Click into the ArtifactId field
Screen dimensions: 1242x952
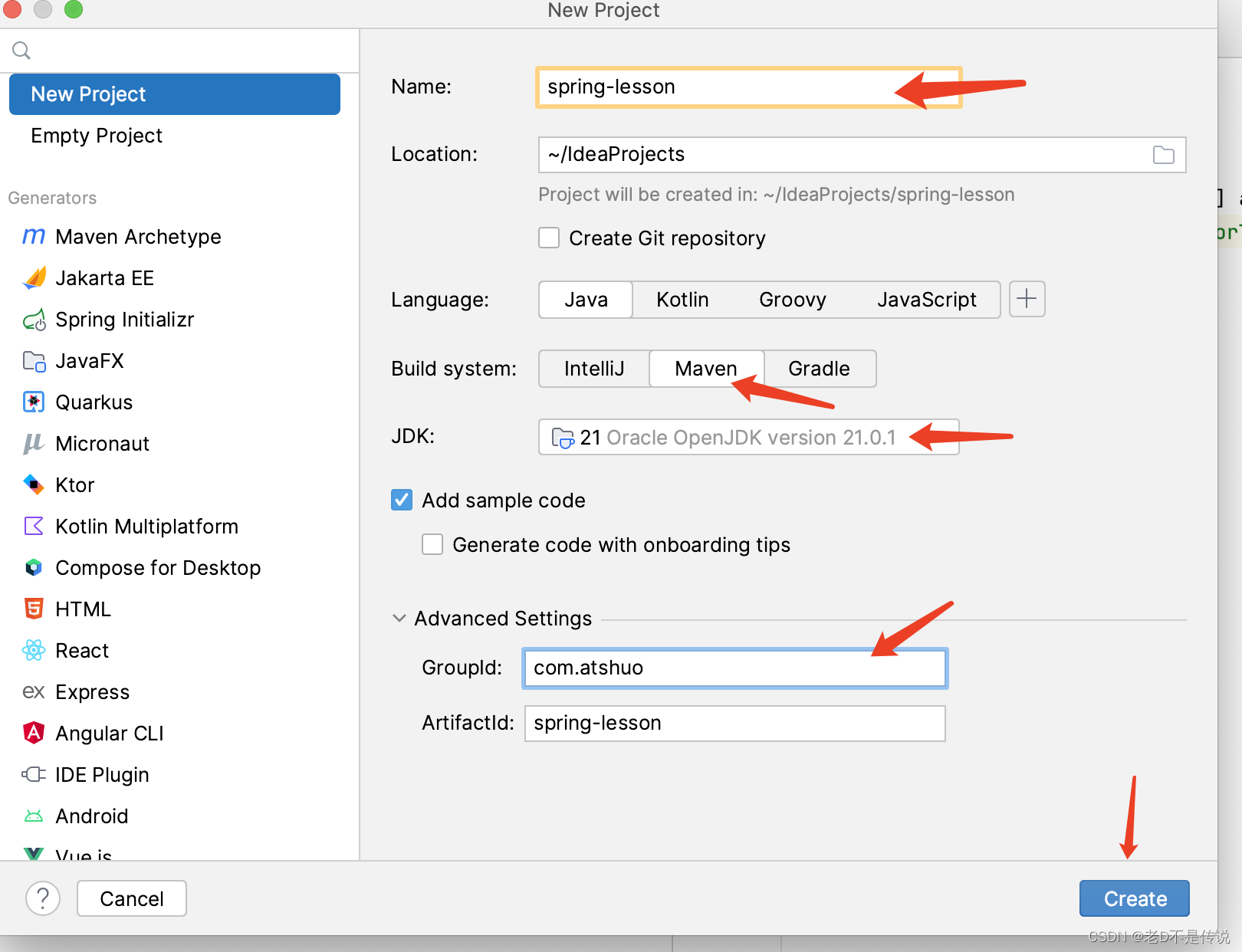coord(735,724)
